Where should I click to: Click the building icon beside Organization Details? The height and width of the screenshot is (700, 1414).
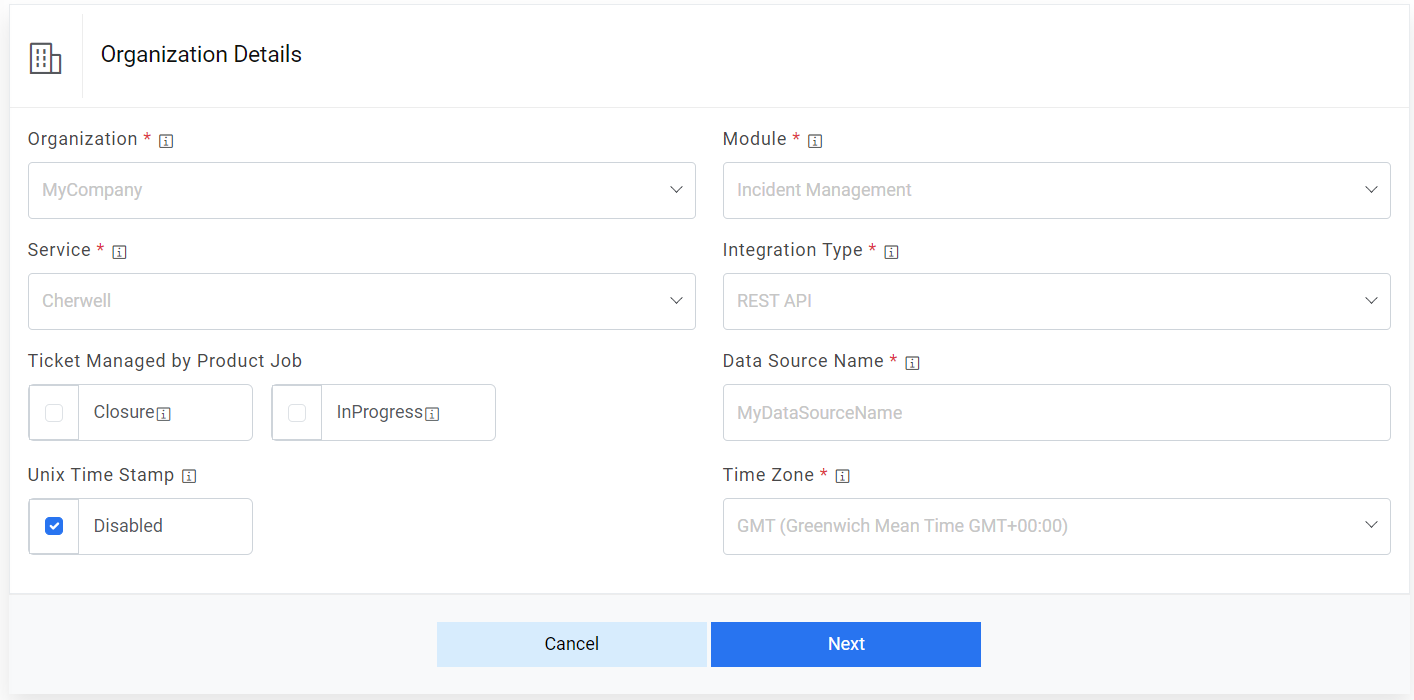pos(45,57)
